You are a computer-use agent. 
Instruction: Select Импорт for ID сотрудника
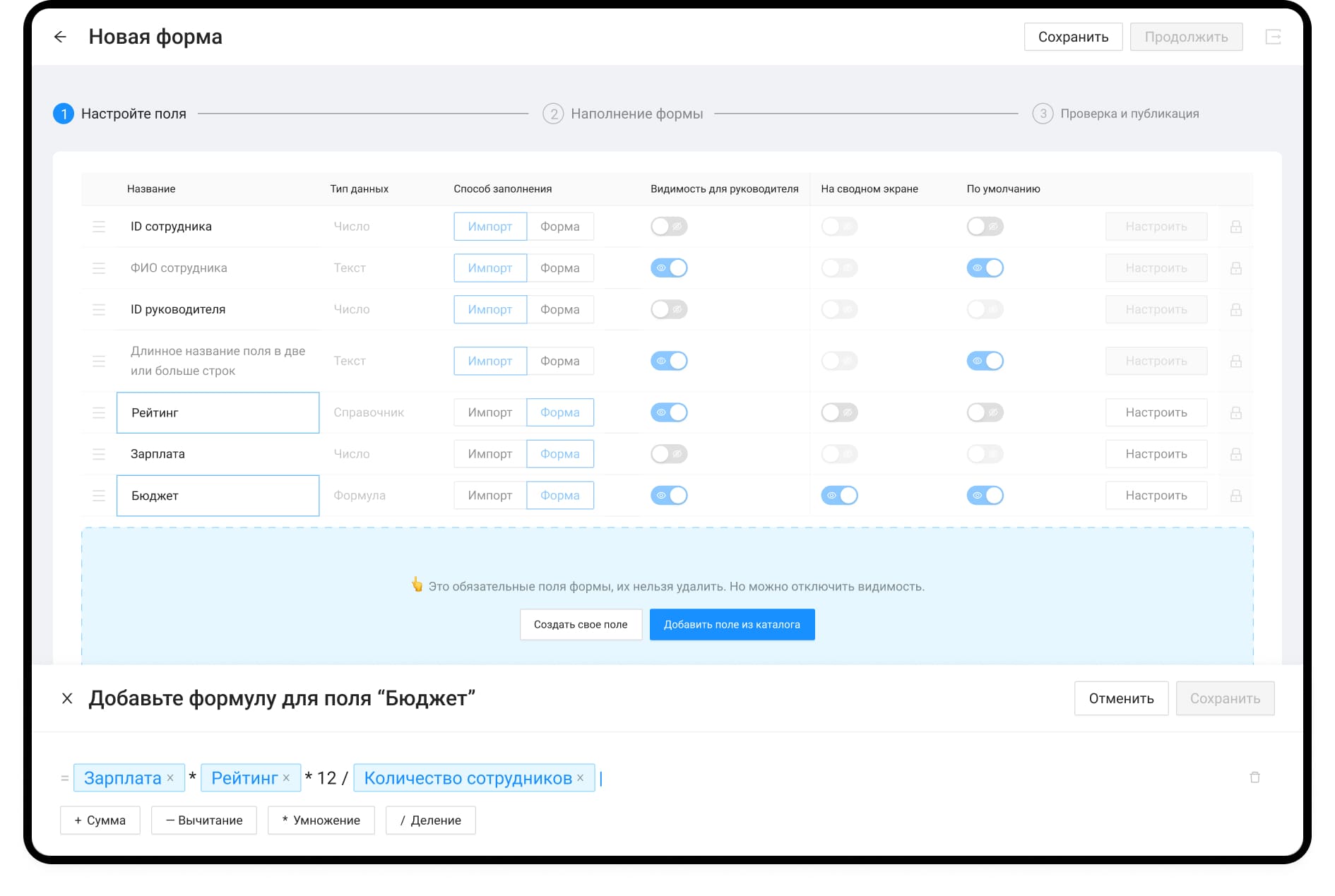[490, 227]
